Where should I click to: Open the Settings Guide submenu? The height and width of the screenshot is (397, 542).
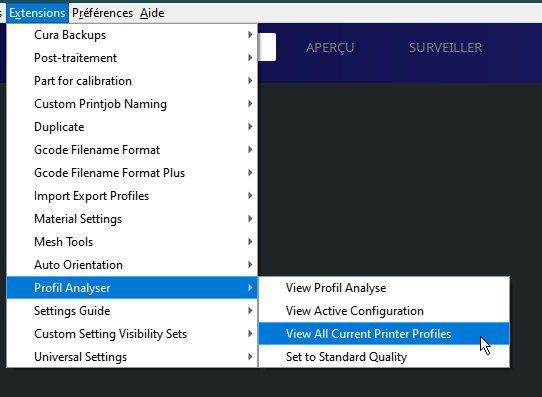coord(132,311)
